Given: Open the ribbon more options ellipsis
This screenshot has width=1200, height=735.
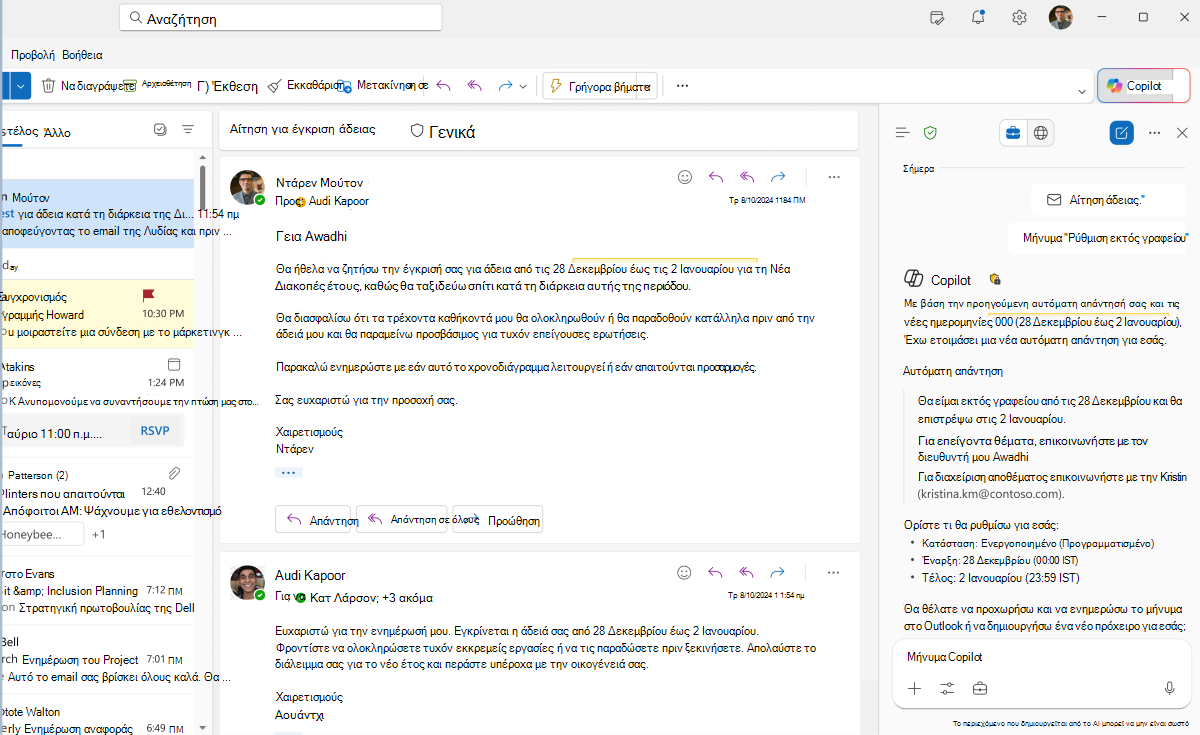Looking at the screenshot, I should click(683, 86).
